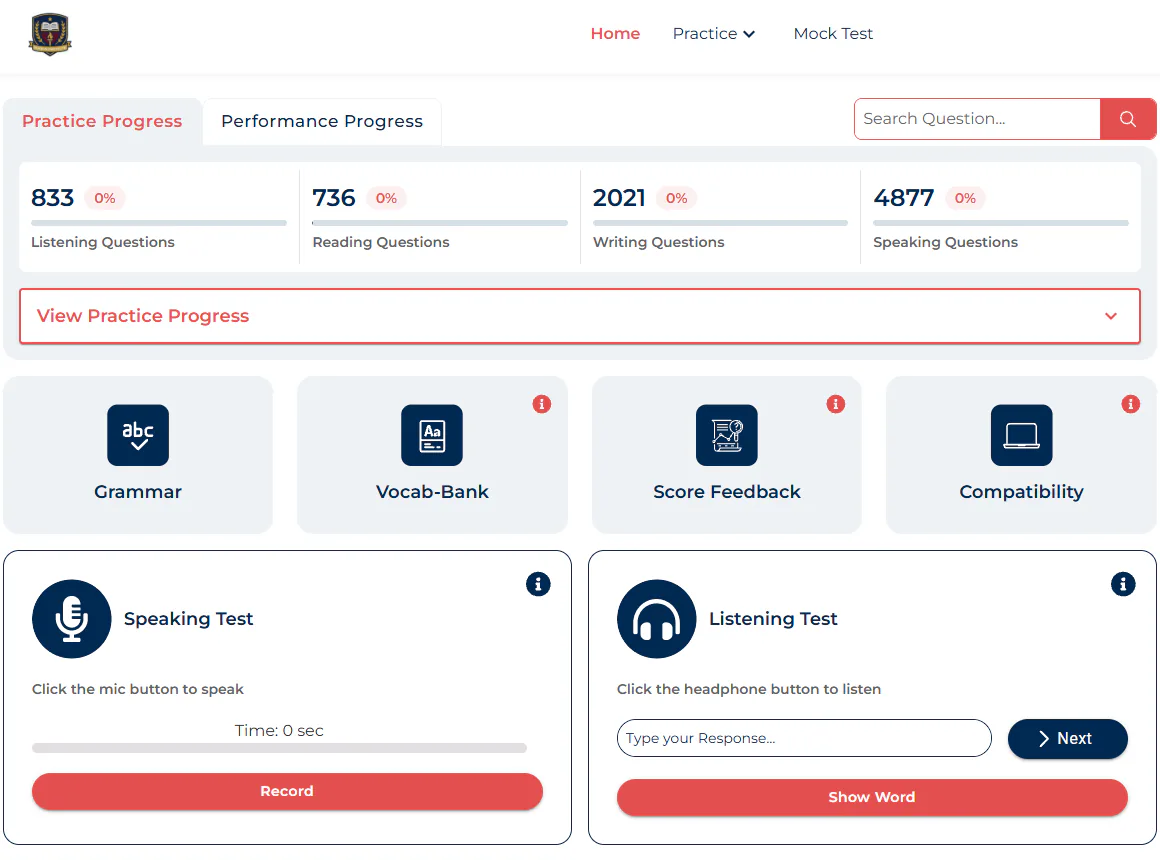Open the Vocab-Bank card label
1160x860 pixels.
coord(432,492)
